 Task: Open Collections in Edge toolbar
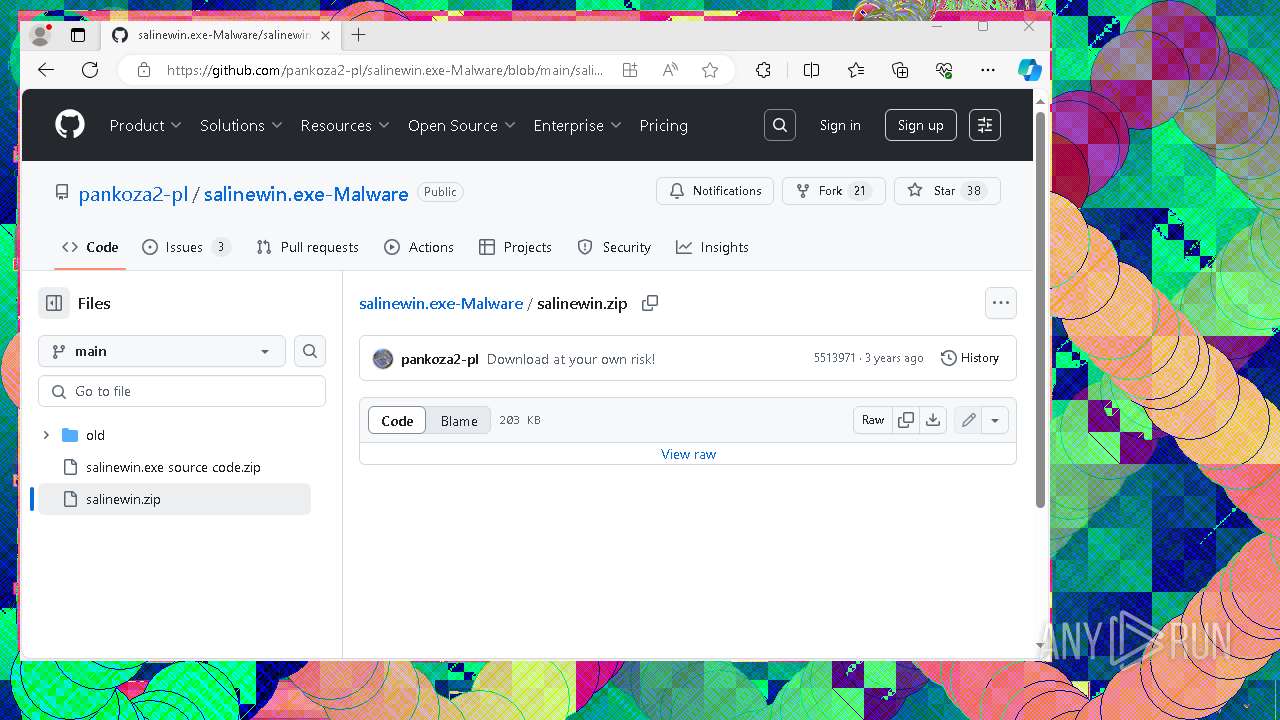[900, 70]
